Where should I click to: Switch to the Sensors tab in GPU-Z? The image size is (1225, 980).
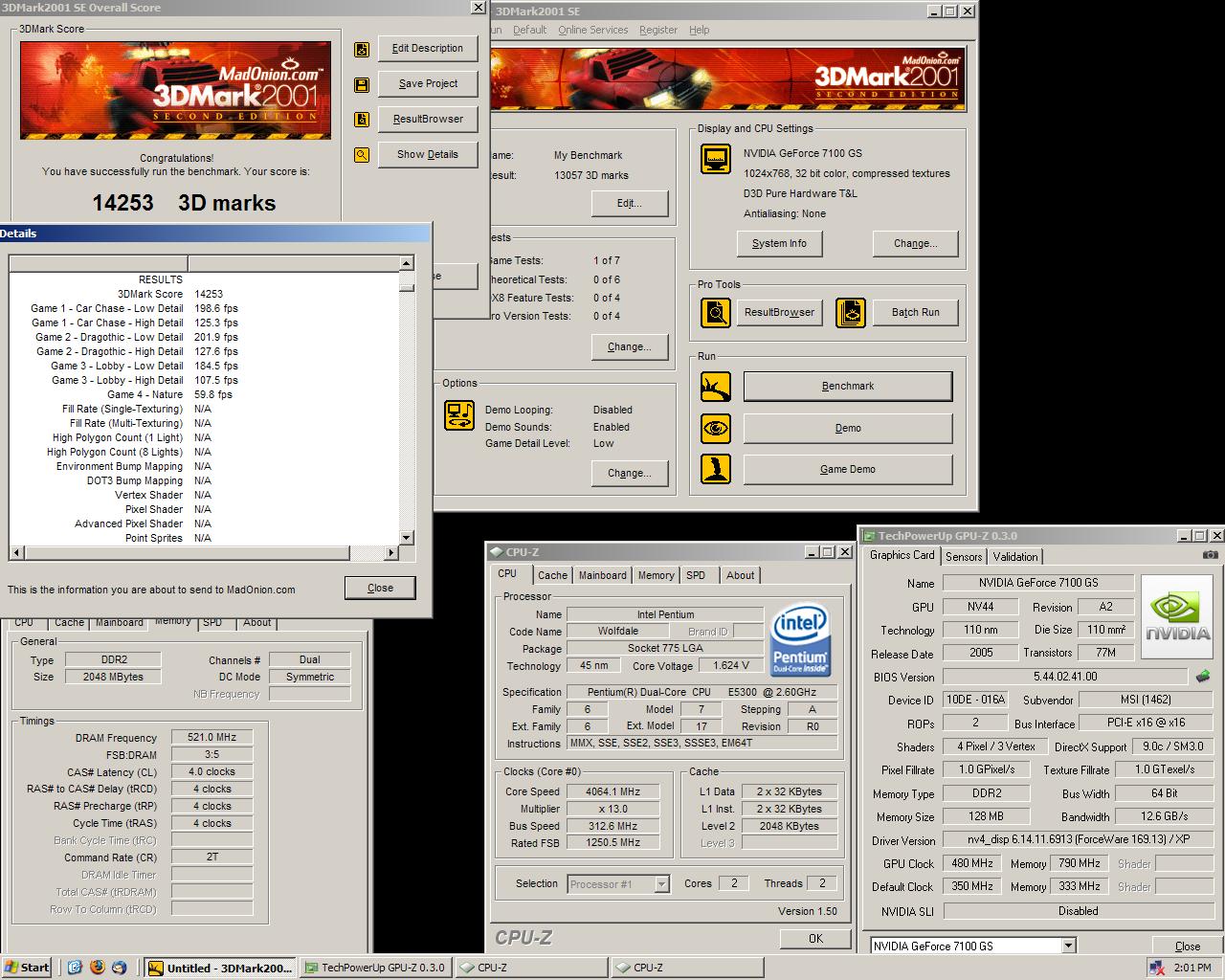[x=964, y=557]
